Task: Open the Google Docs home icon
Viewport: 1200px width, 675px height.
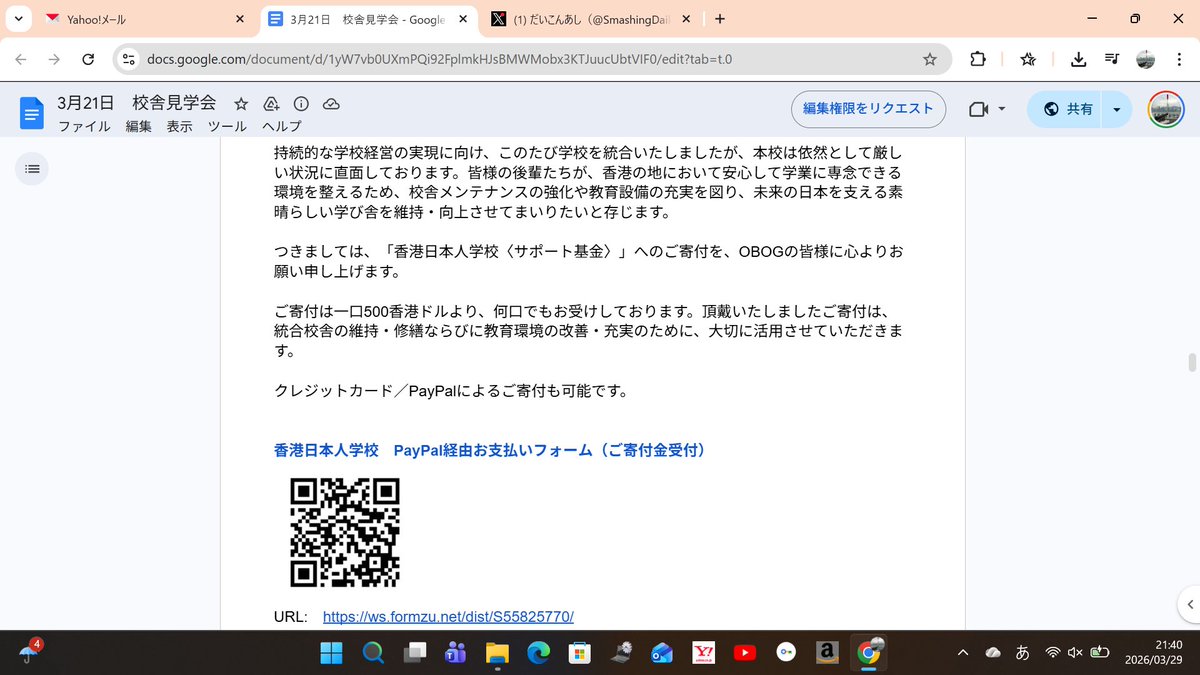Action: (31, 111)
